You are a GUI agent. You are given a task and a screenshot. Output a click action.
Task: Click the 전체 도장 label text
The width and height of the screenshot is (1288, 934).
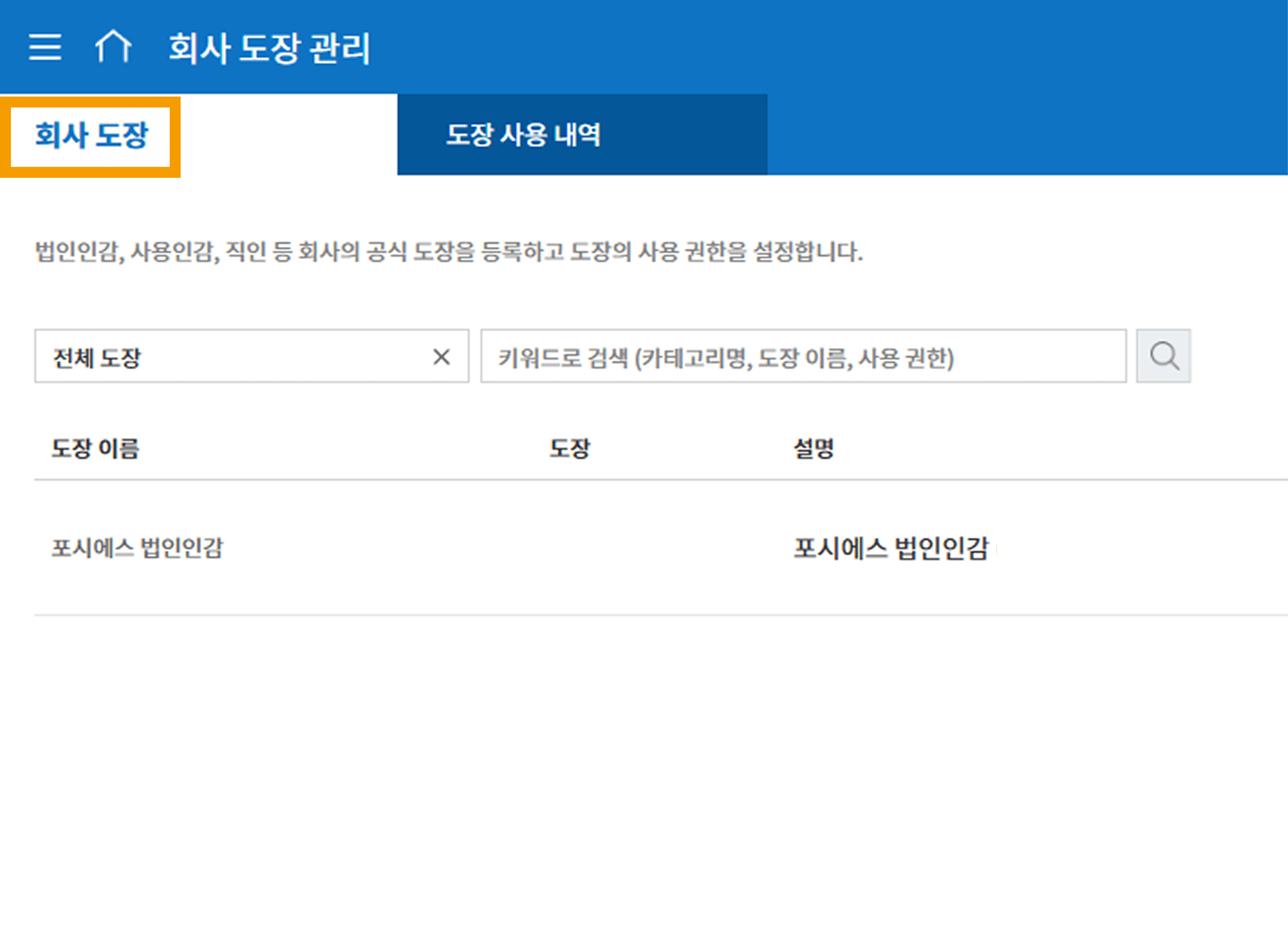(97, 358)
